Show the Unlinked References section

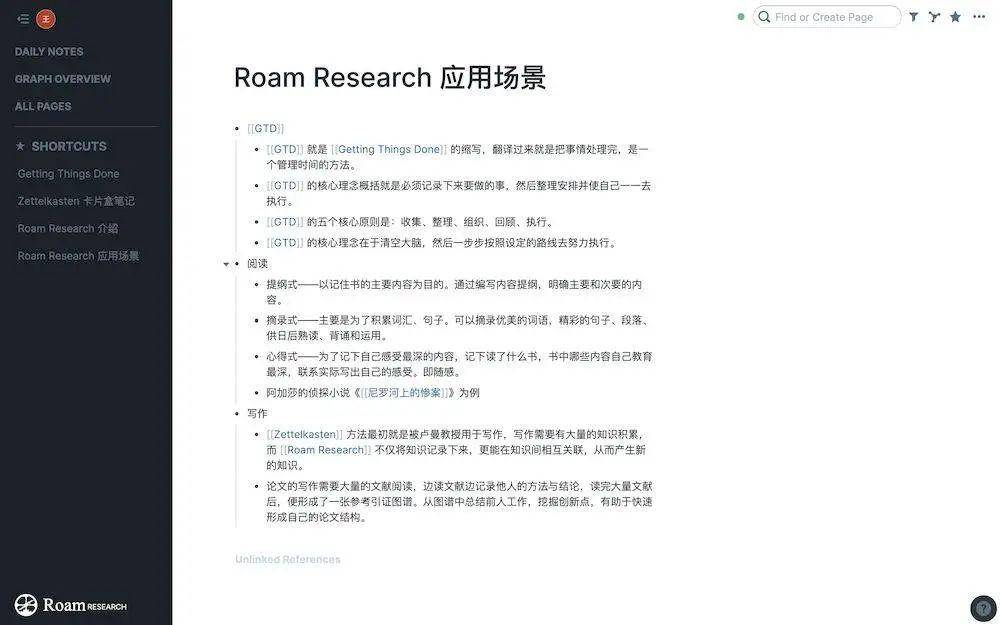[290, 557]
